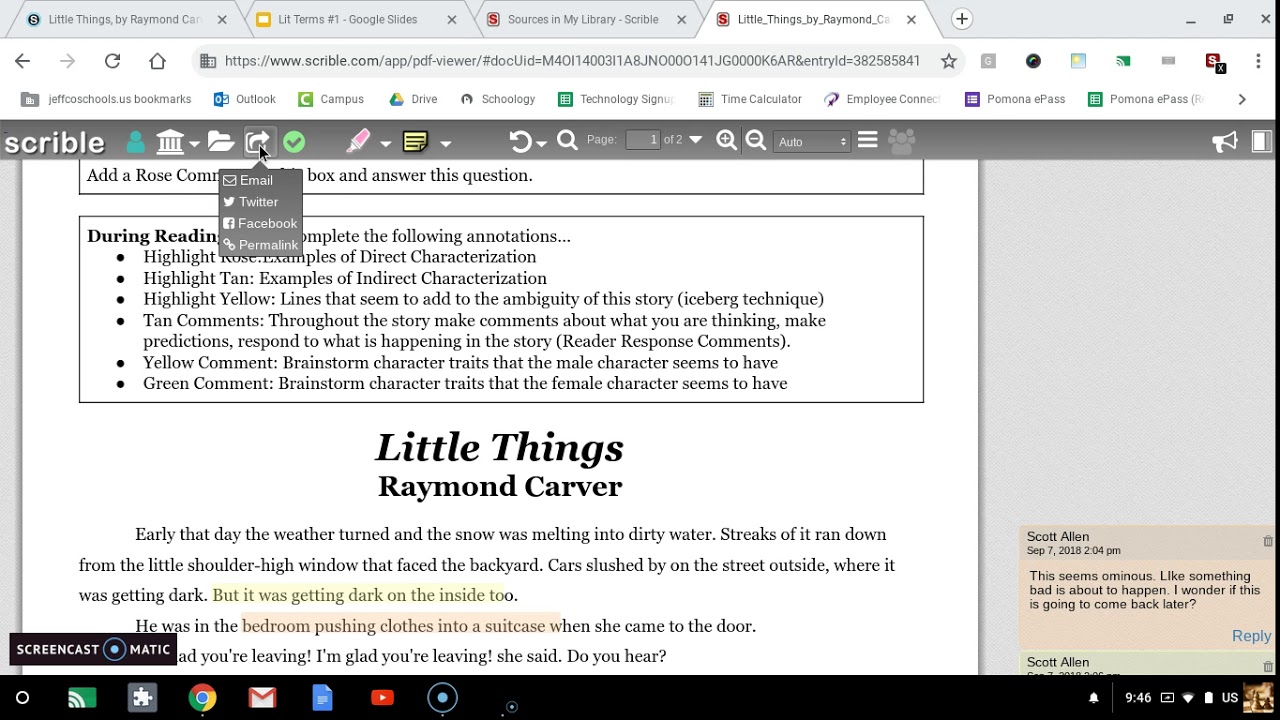Expand sticky note color dropdown arrow
Viewport: 1280px width, 720px height.
pos(446,144)
